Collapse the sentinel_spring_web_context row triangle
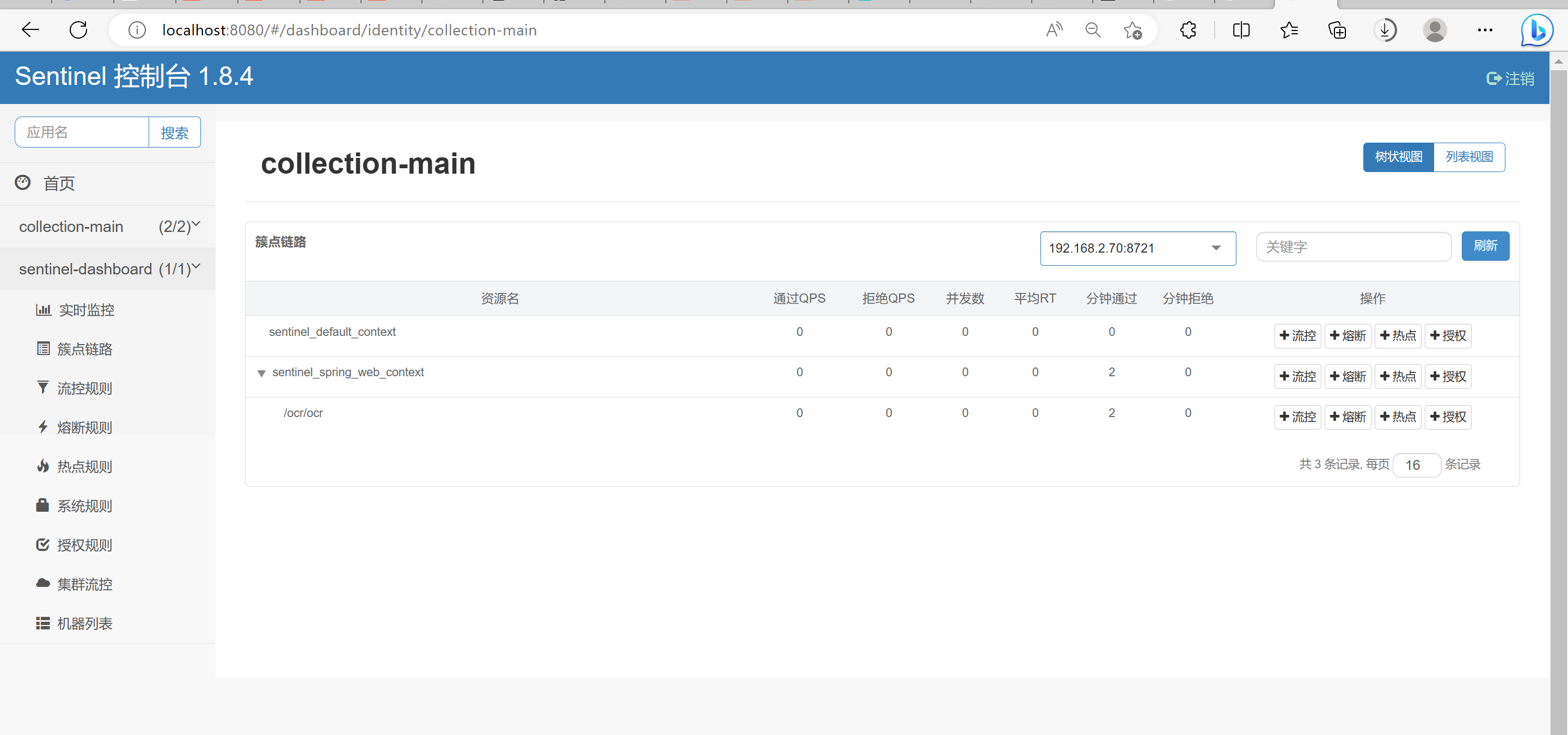This screenshot has height=735, width=1568. [261, 373]
